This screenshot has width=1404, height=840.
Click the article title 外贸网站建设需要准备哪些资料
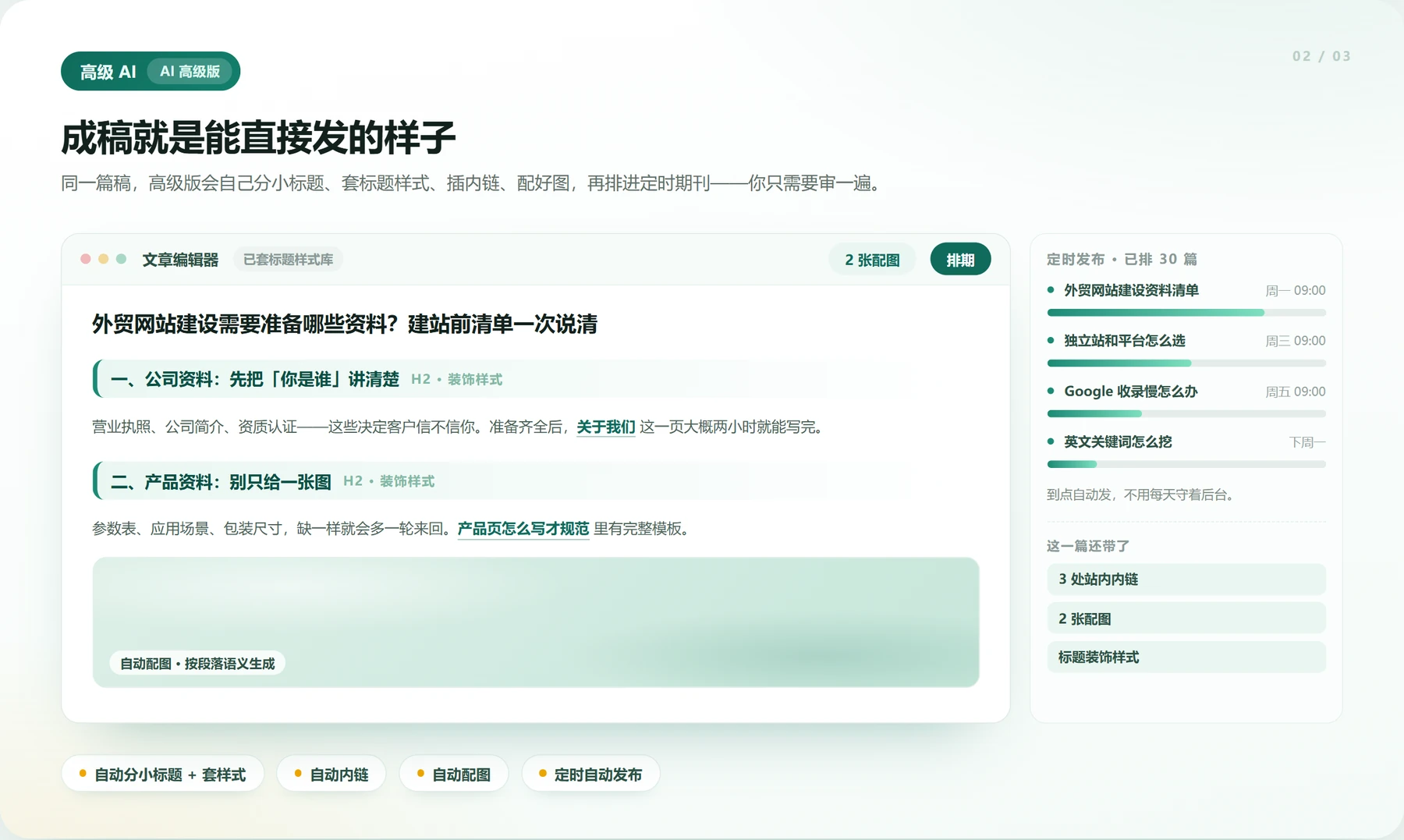[x=345, y=324]
